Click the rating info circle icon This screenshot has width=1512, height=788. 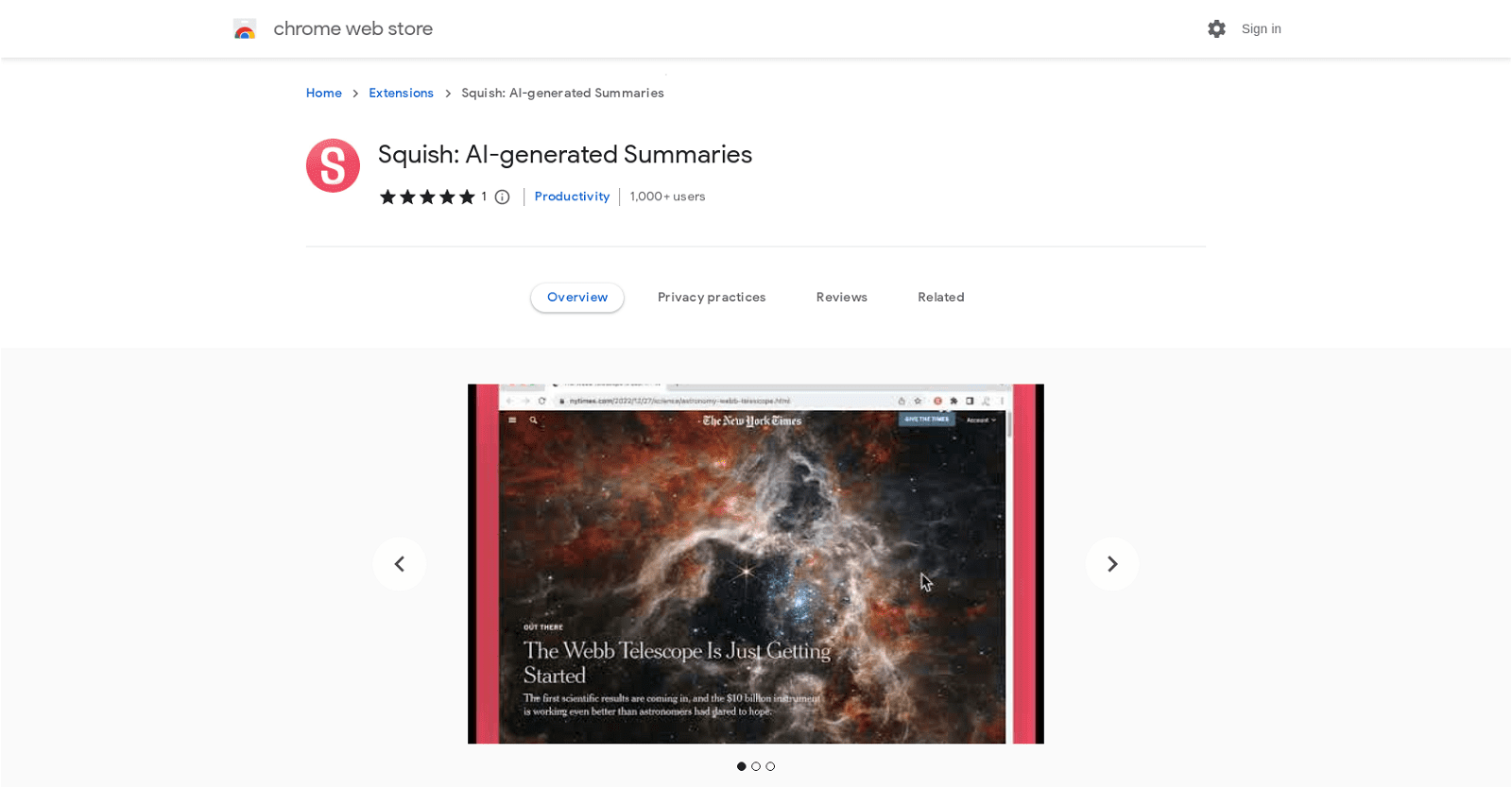(x=502, y=197)
